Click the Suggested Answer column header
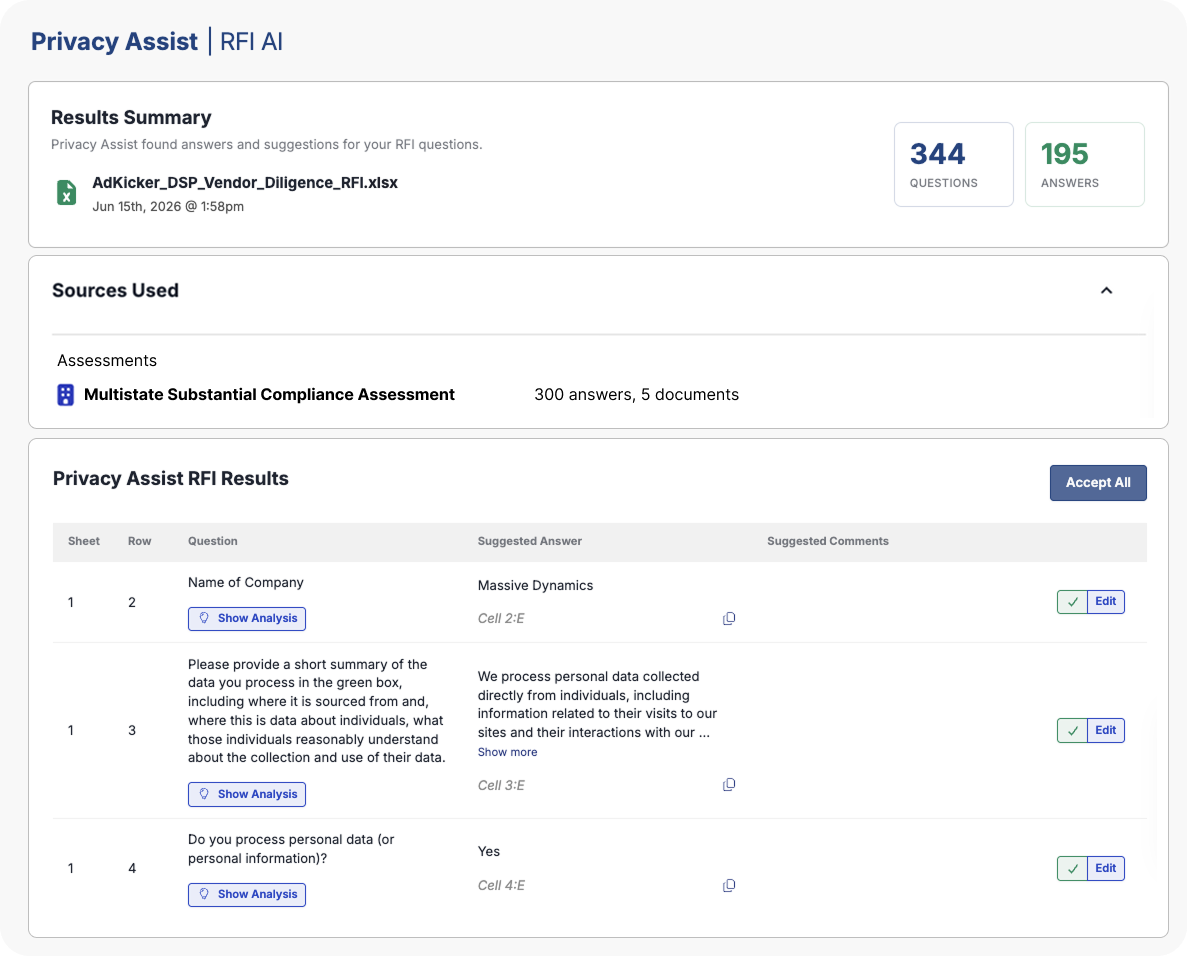This screenshot has width=1187, height=956. [x=530, y=541]
